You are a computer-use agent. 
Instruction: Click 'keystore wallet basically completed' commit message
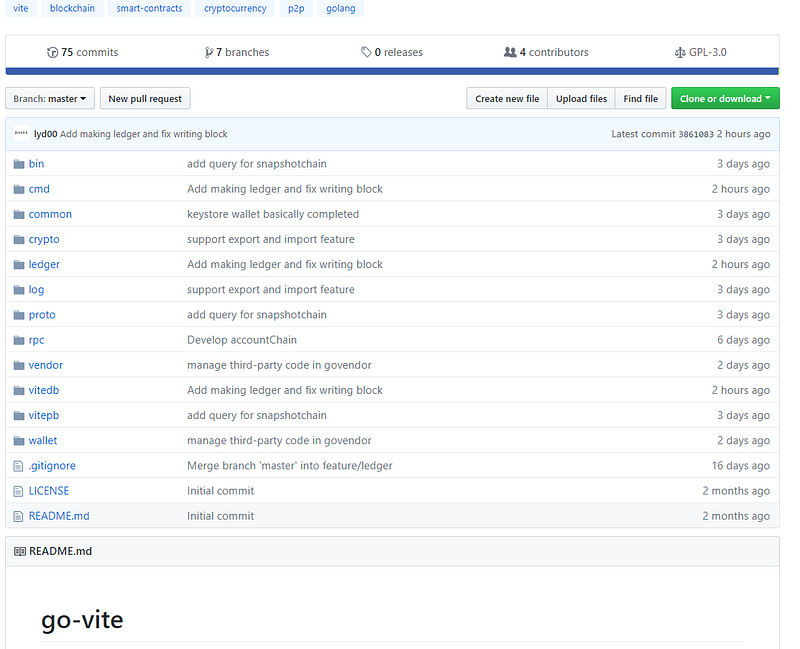coord(273,214)
